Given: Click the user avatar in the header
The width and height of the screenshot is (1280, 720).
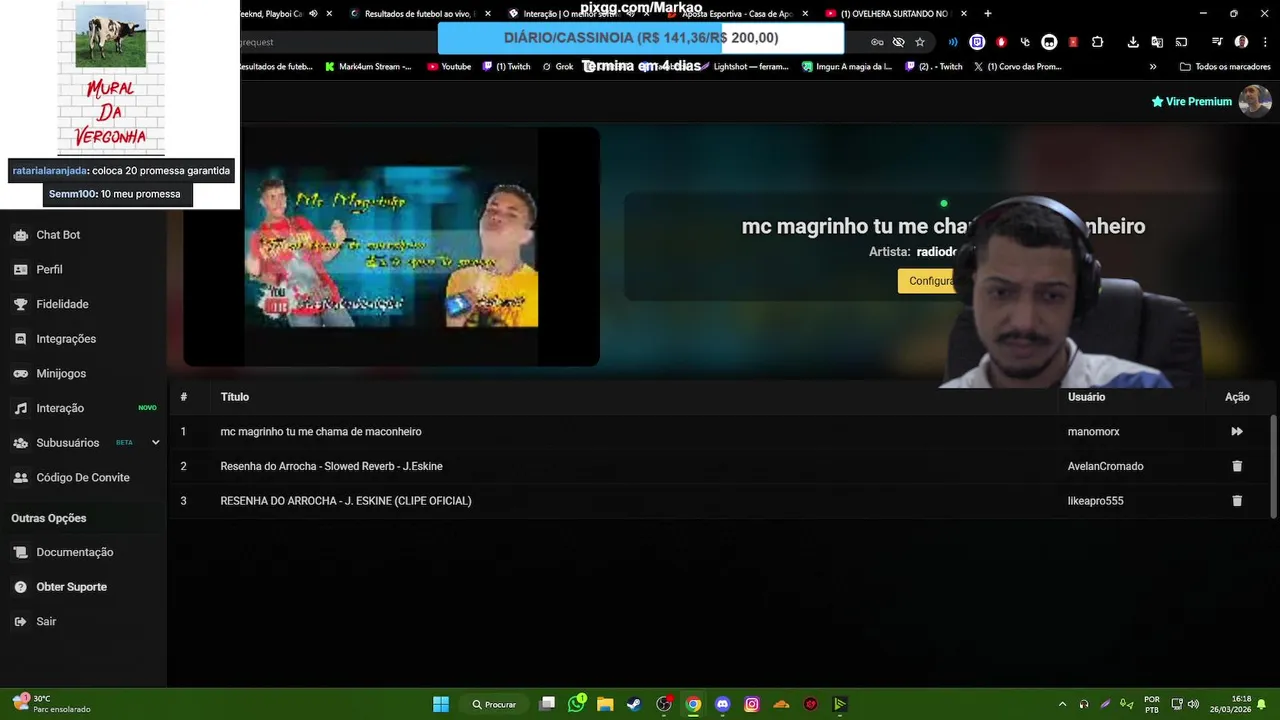Looking at the screenshot, I should [1255, 101].
